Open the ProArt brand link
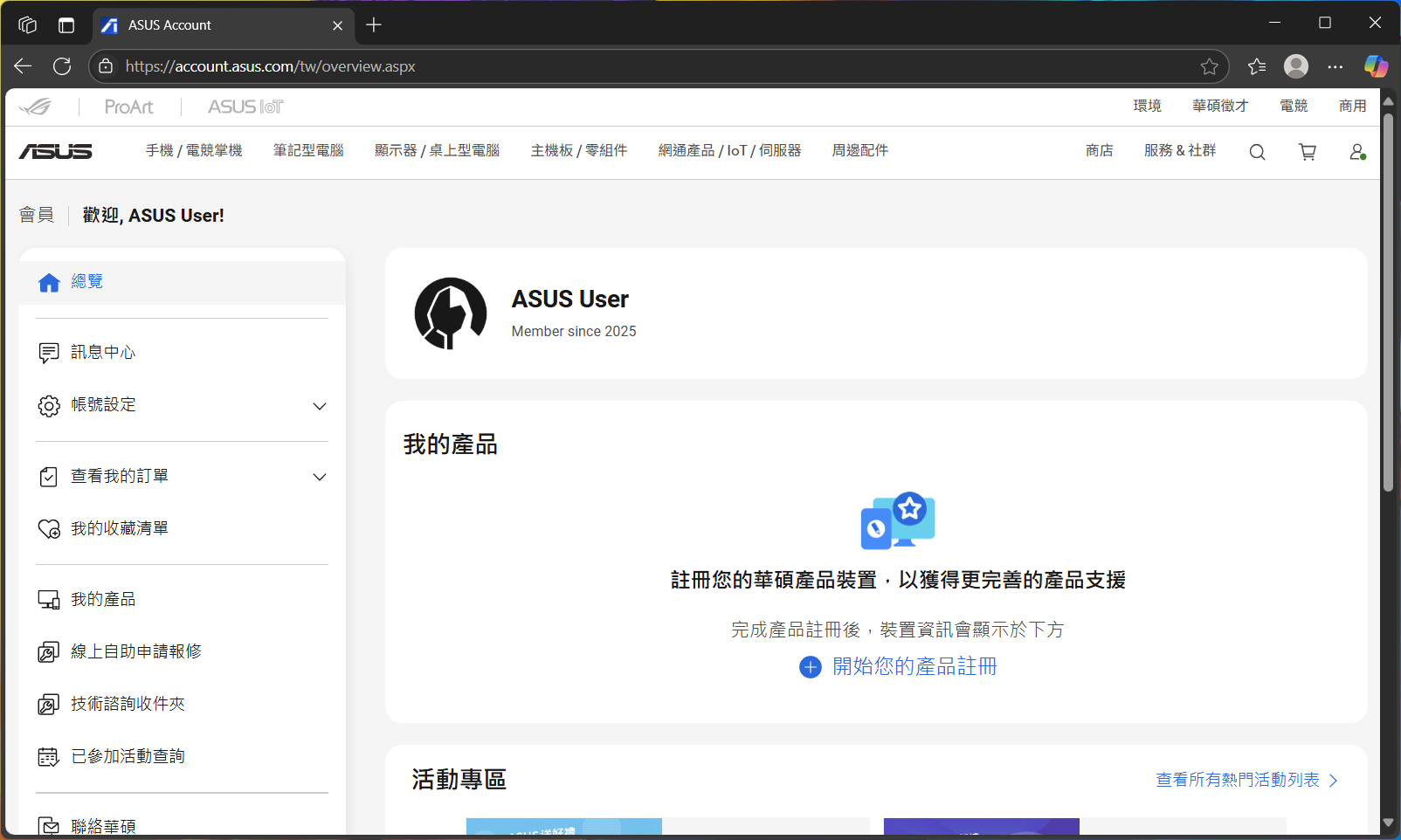This screenshot has height=840, width=1401. pos(129,107)
